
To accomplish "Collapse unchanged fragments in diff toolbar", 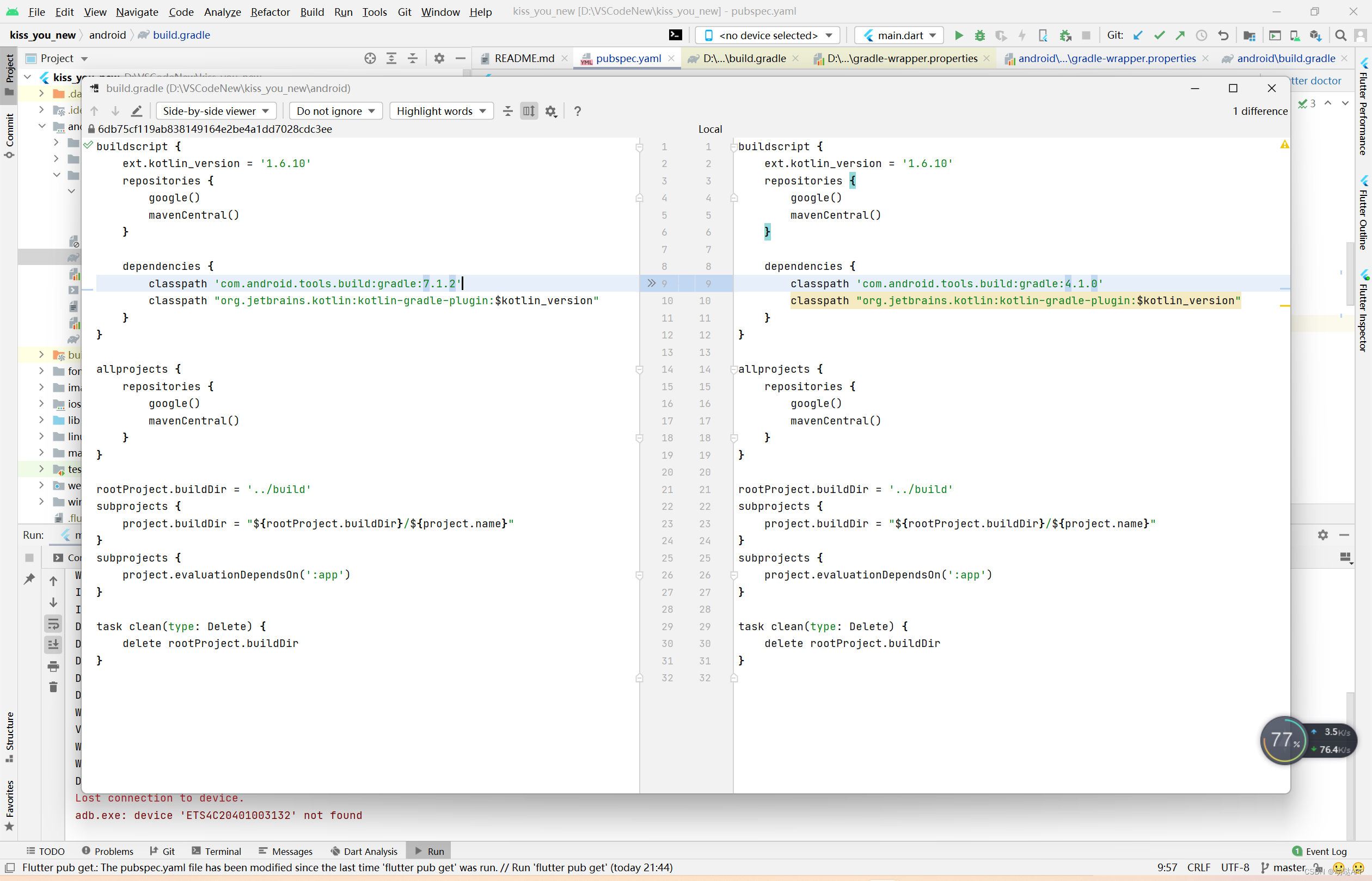I will pyautogui.click(x=508, y=111).
